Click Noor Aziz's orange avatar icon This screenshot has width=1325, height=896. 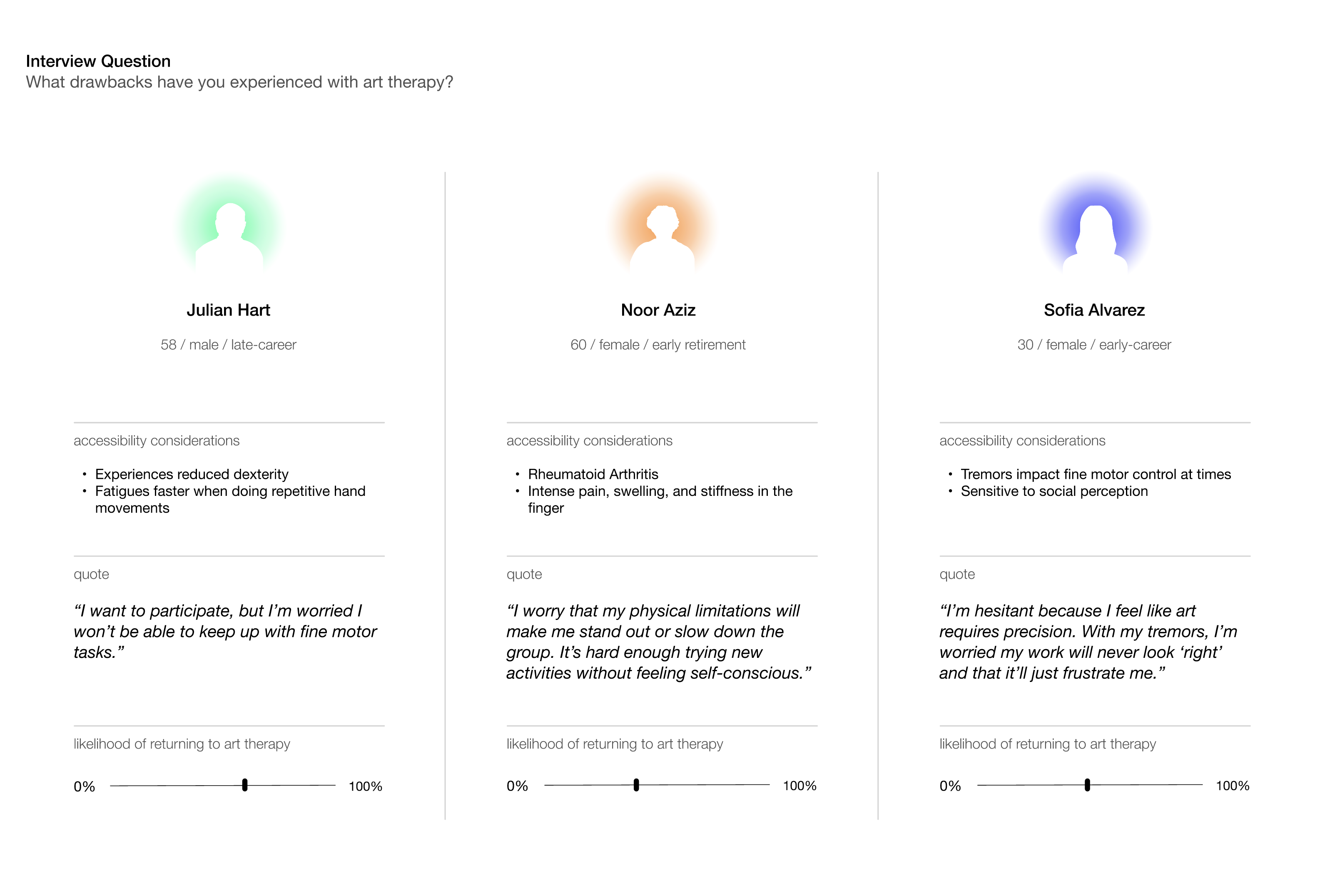coord(661,233)
